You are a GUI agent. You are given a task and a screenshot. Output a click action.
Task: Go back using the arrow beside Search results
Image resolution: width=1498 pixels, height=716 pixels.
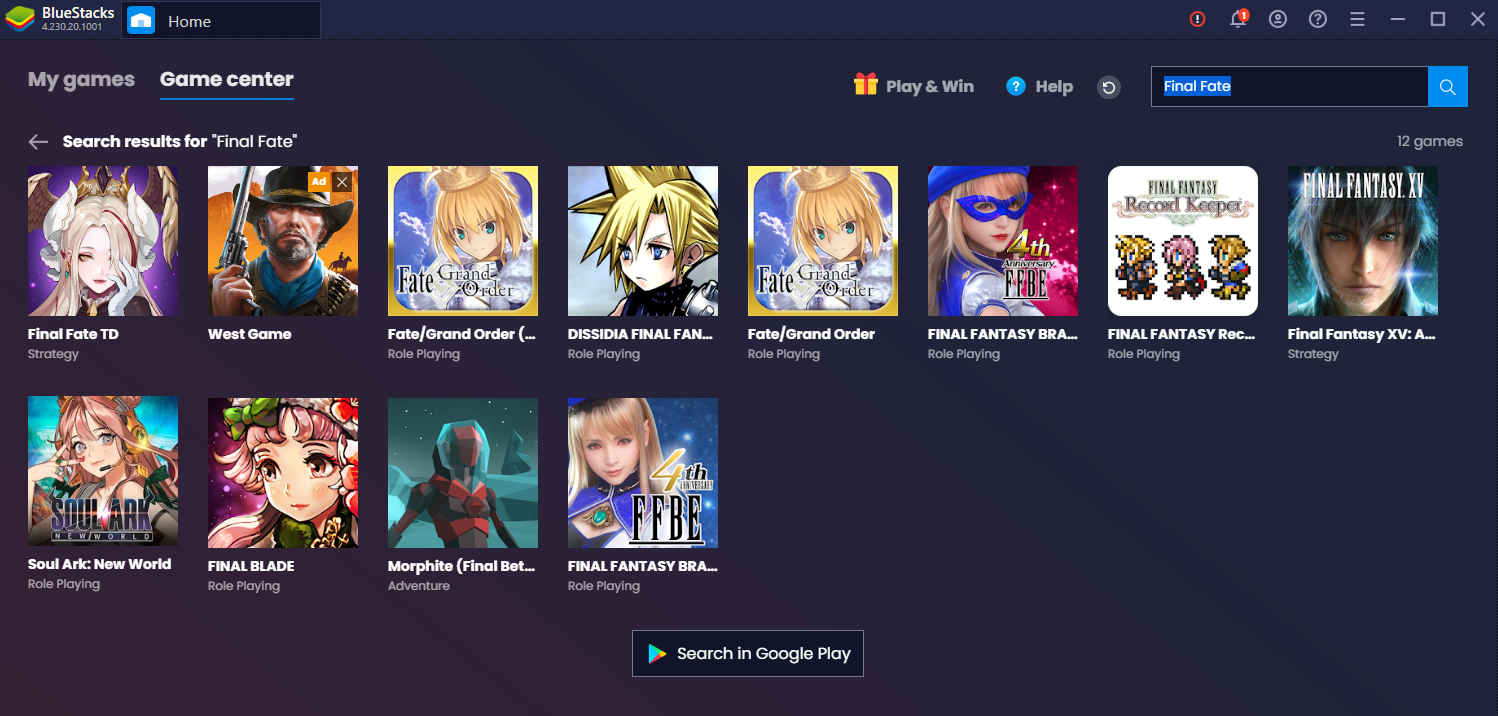click(38, 142)
